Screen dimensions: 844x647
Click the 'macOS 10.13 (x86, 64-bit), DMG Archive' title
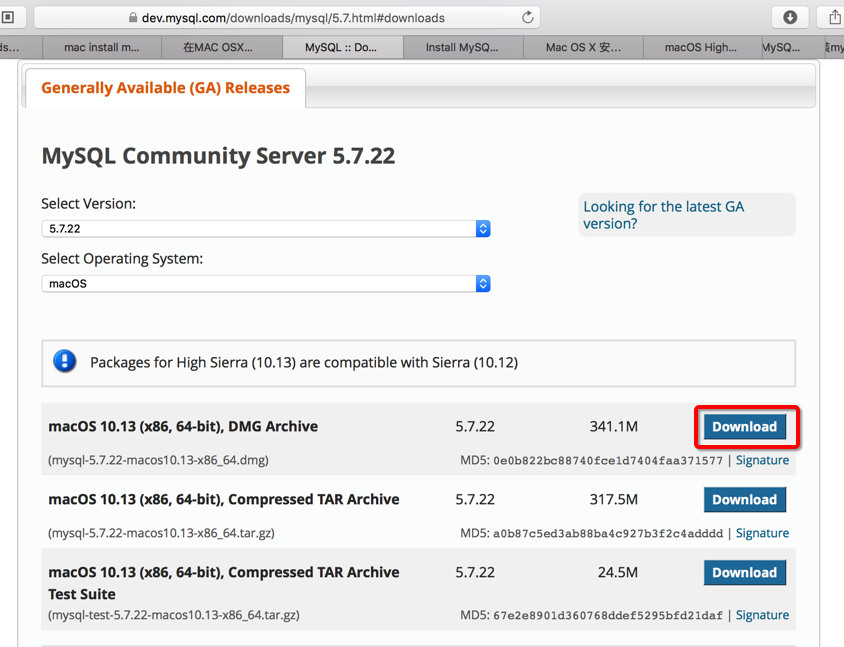(183, 426)
